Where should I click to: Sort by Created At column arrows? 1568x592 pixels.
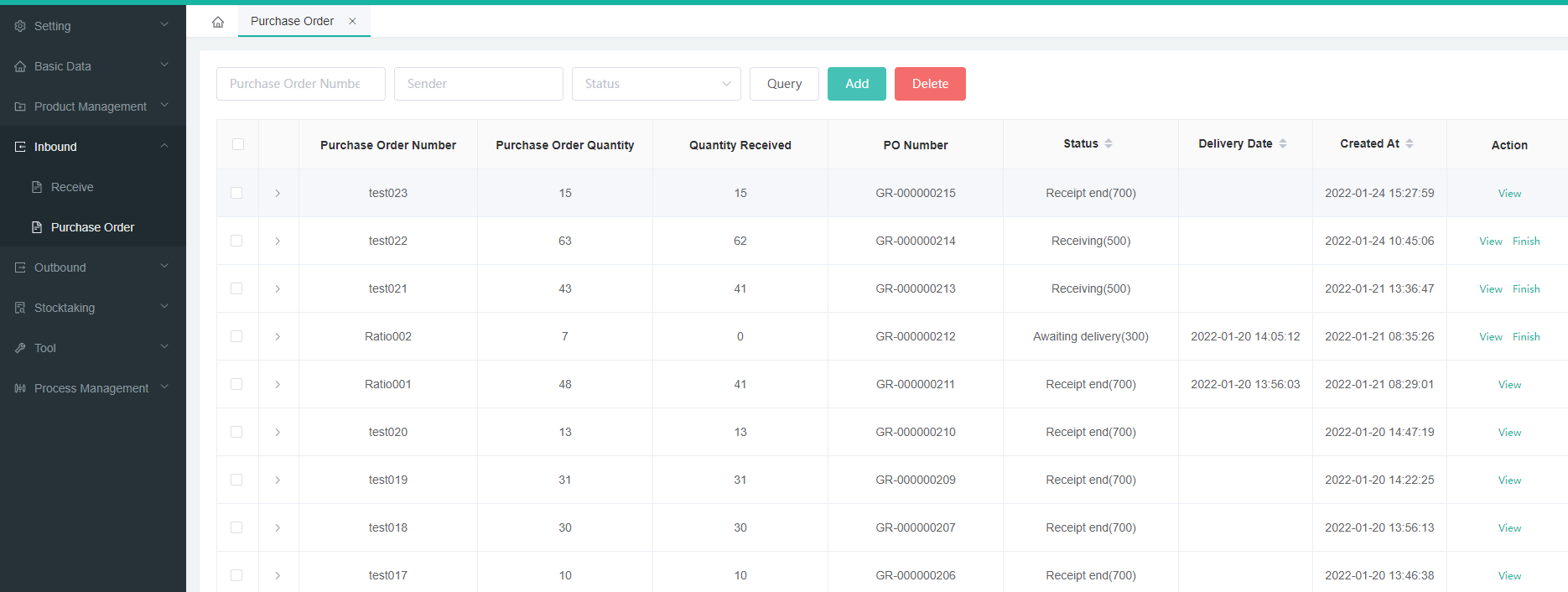(x=1410, y=144)
